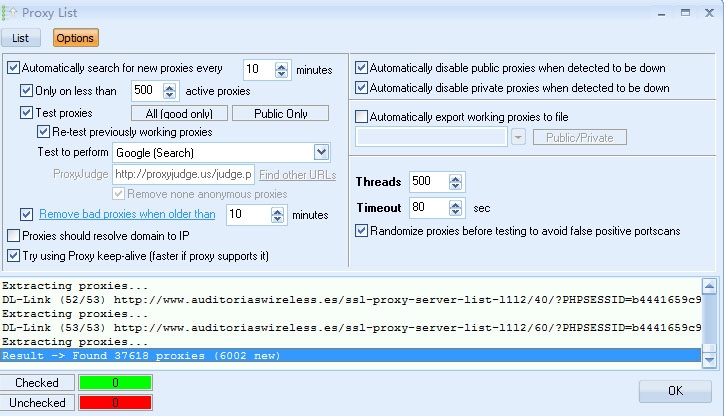Toggle the Test proxies checkbox

26,113
